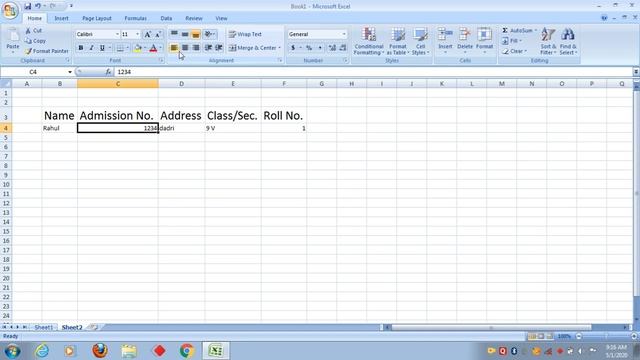Click the Fill Color highlight button
The height and width of the screenshot is (360, 640).
pyautogui.click(x=137, y=48)
